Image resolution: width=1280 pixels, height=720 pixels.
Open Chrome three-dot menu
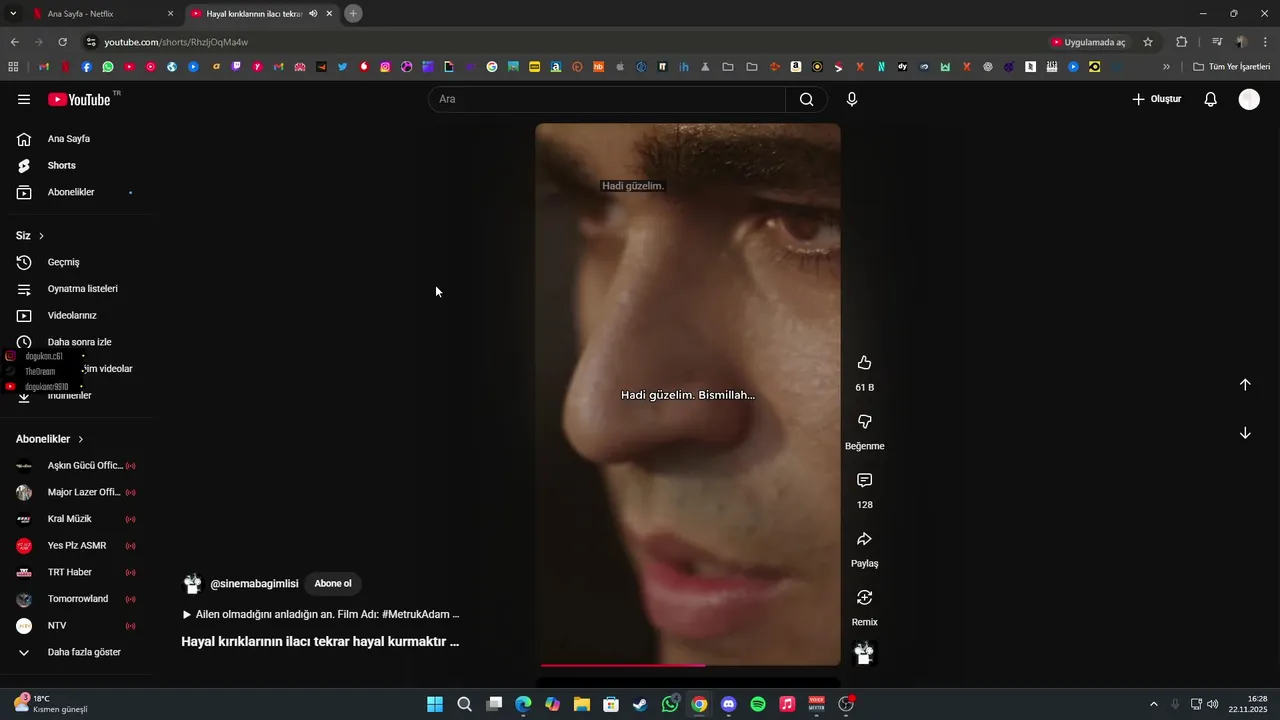coord(1266,42)
